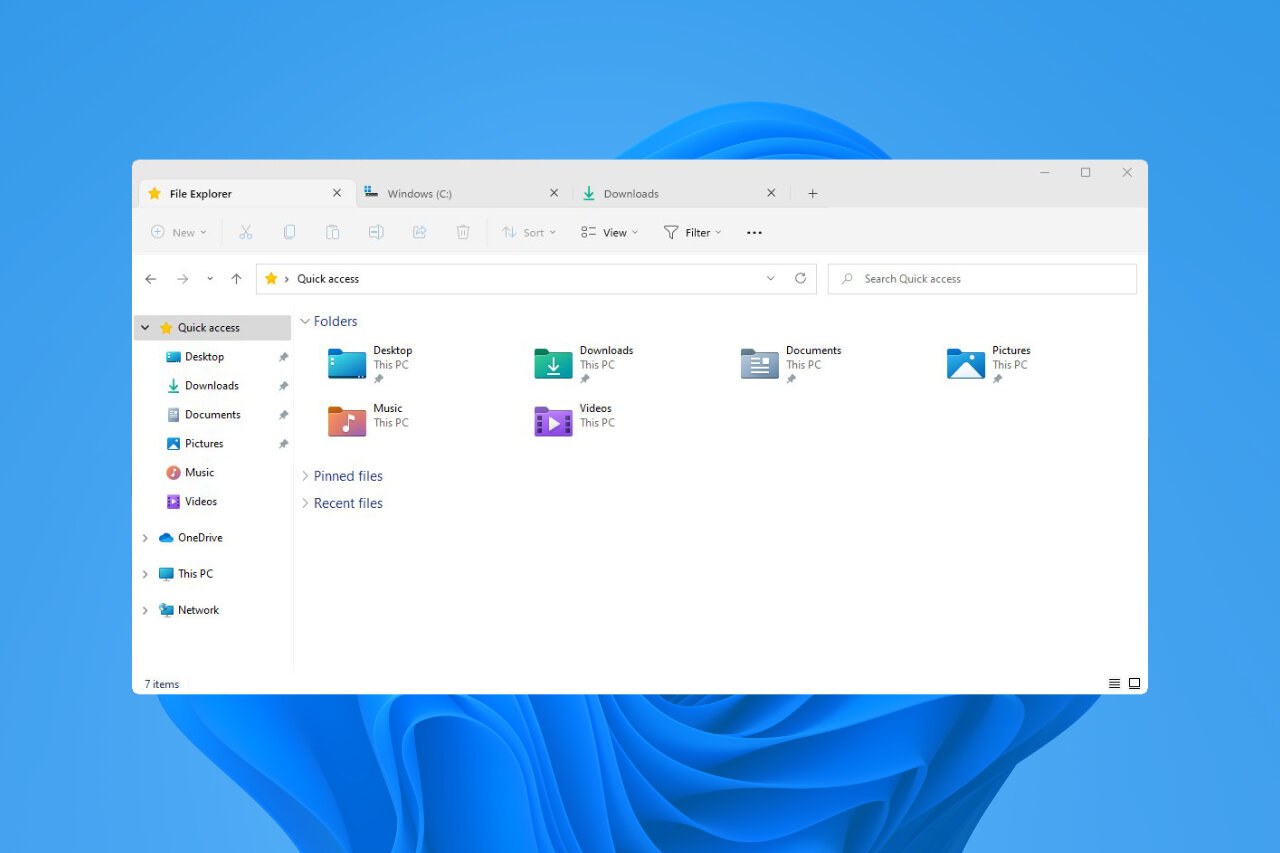Open the Videos folder tile

(x=573, y=421)
